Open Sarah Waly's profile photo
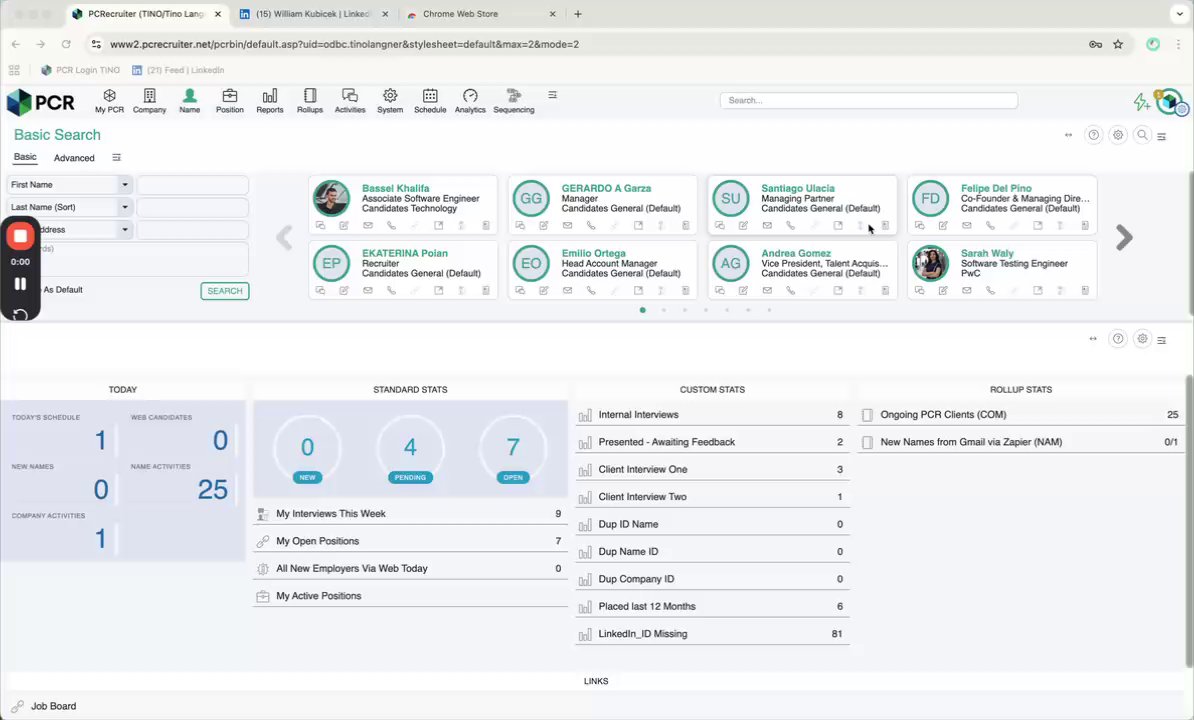 (x=930, y=263)
